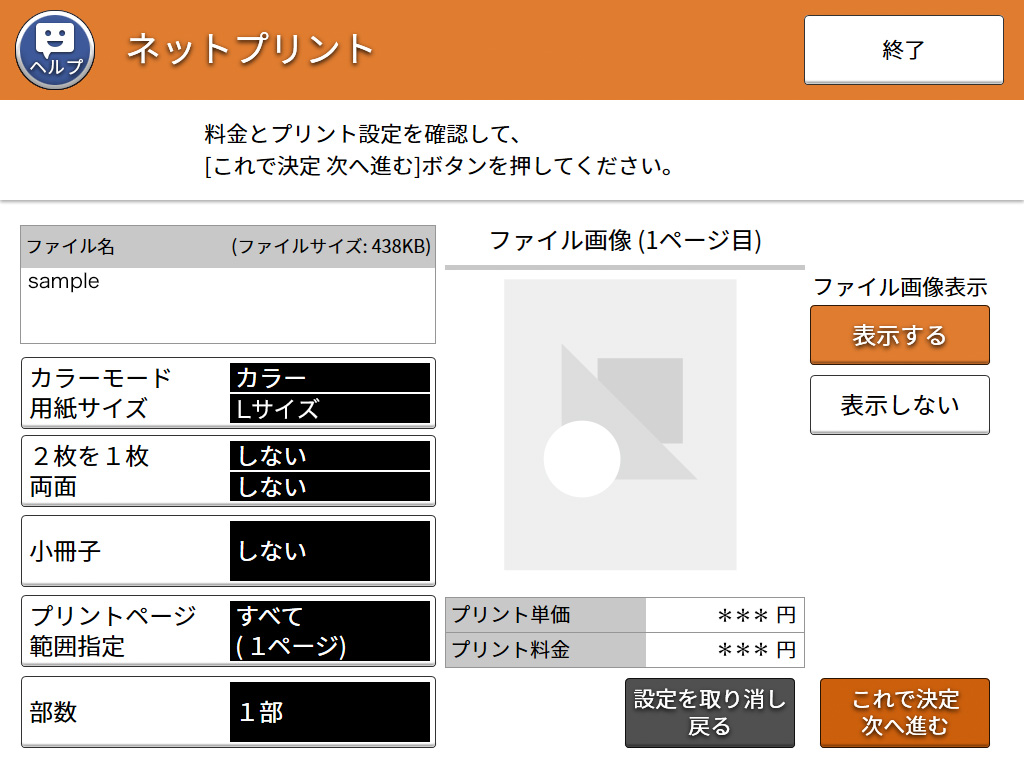Click the file preview thumbnail image
Screen dimensions: 1024x768
click(x=620, y=425)
